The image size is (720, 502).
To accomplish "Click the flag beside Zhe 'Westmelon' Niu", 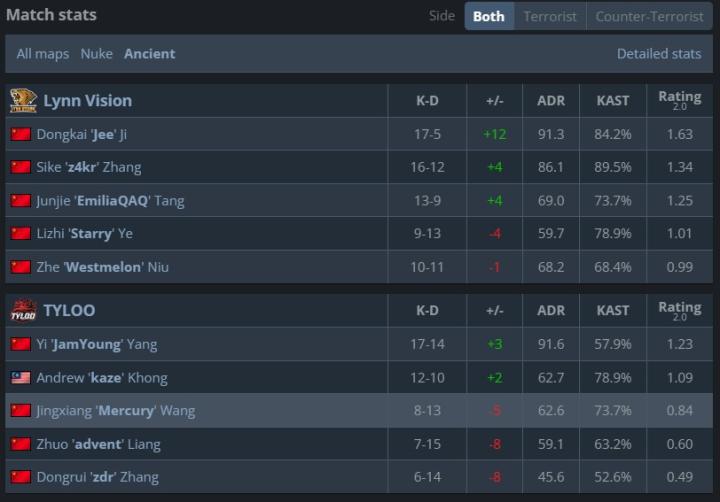I will click(21, 267).
